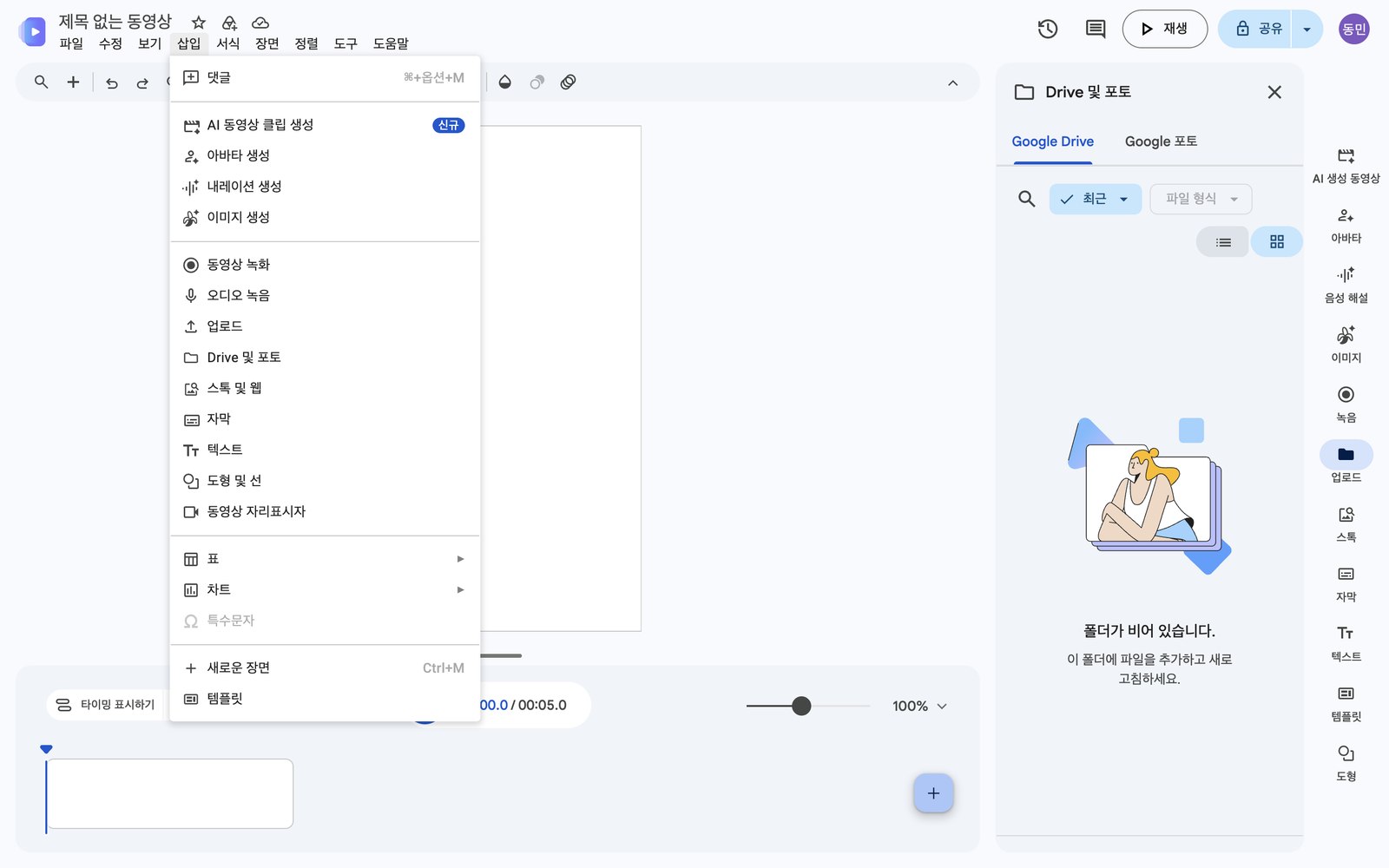Image resolution: width=1389 pixels, height=868 pixels.
Task: Open version history clock icon
Action: pyautogui.click(x=1048, y=29)
